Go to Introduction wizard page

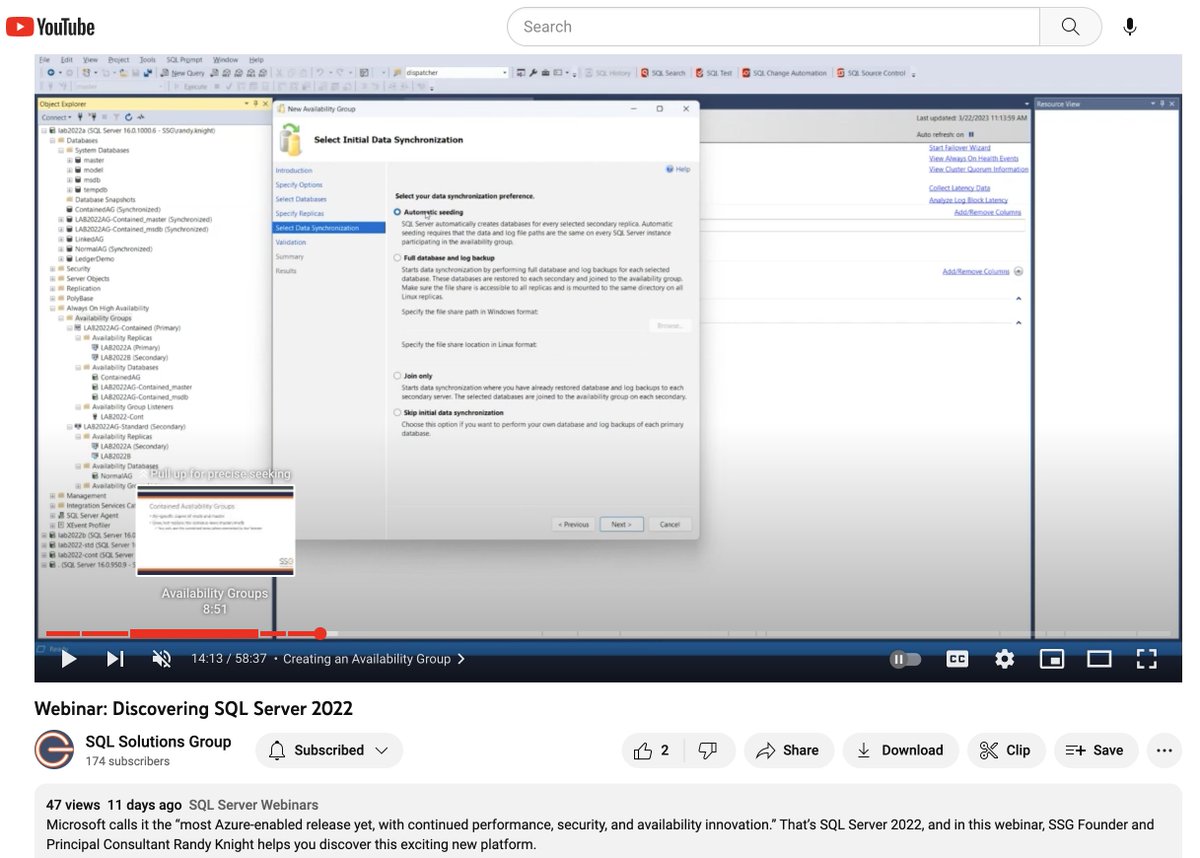(x=294, y=170)
